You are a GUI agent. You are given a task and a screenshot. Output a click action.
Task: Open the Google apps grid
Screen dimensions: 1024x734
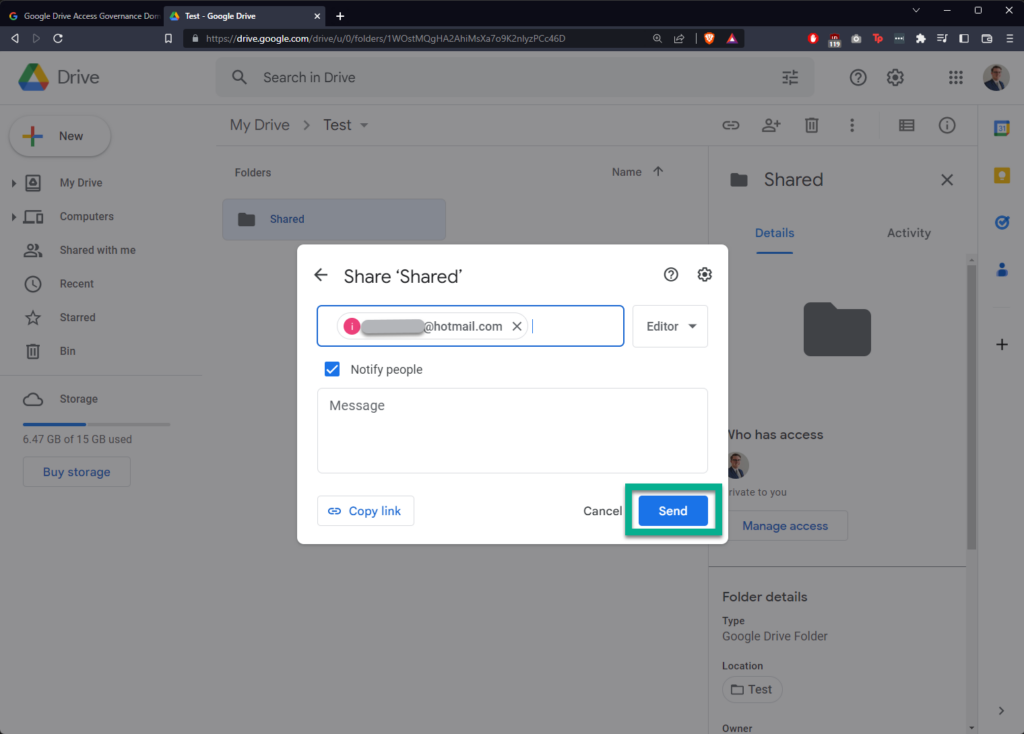point(955,77)
